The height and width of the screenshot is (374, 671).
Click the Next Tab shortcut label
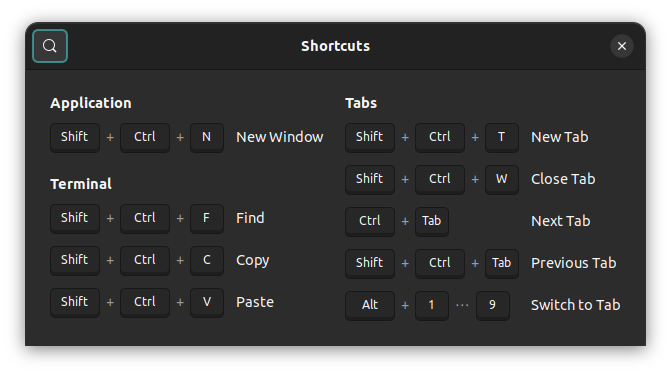pos(561,221)
